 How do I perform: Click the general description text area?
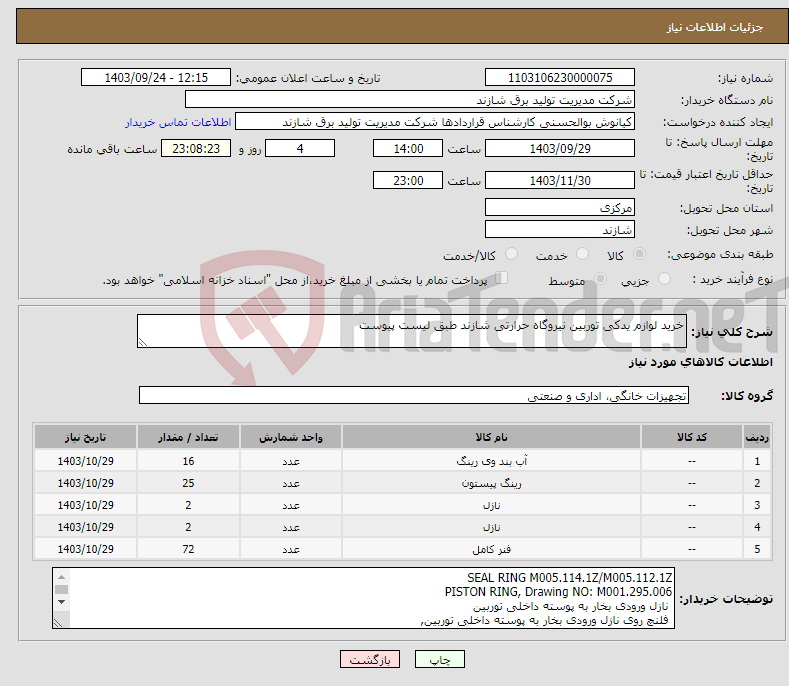click(x=412, y=331)
